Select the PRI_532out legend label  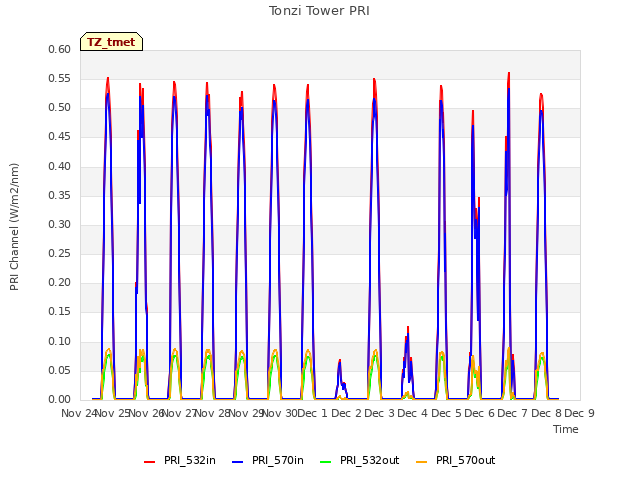370,460
